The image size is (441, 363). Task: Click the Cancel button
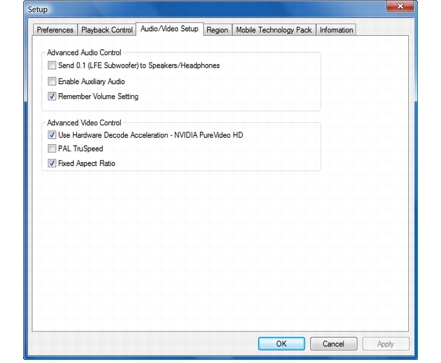point(333,344)
